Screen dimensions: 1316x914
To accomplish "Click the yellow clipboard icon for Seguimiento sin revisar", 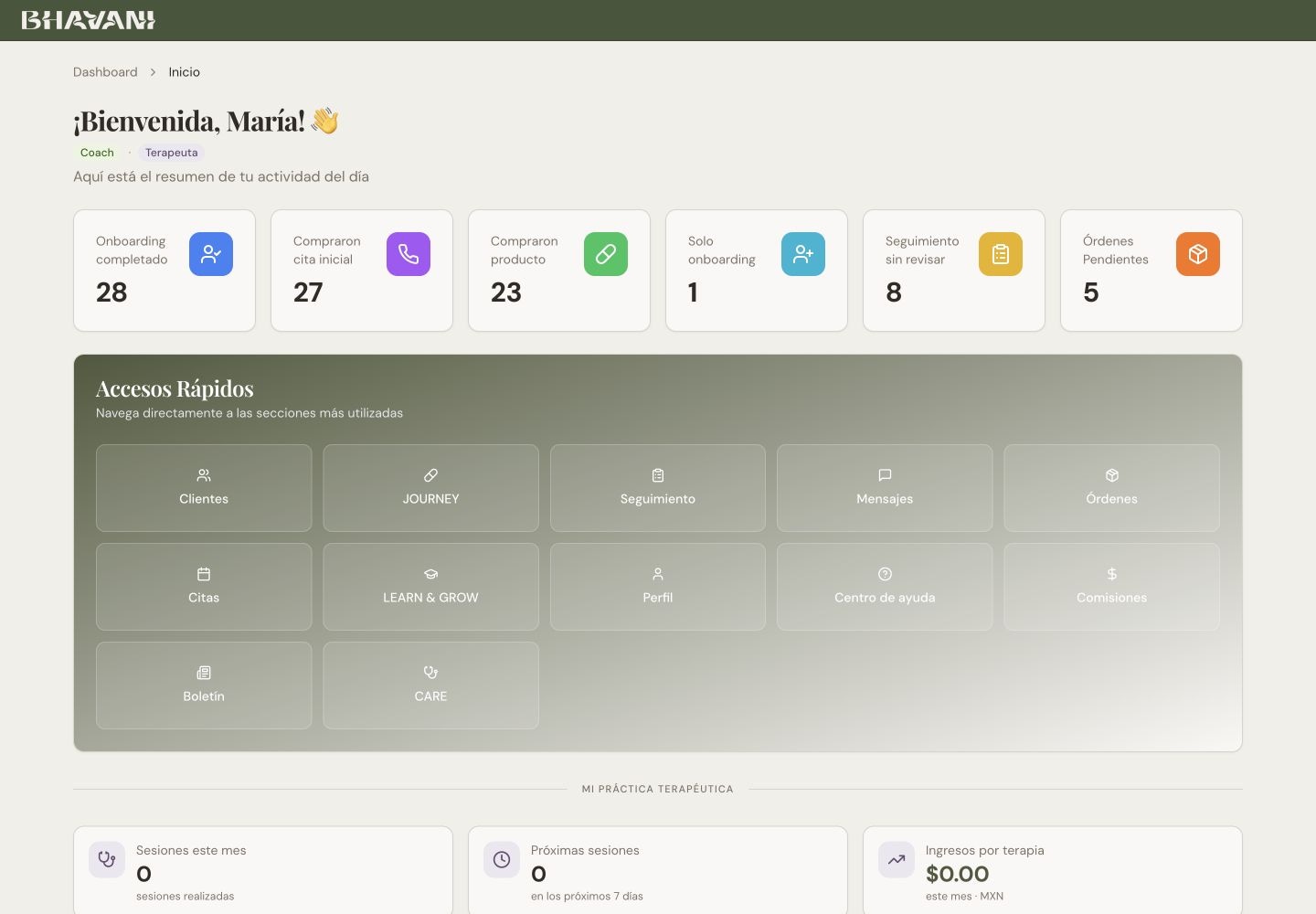I will click(1001, 254).
